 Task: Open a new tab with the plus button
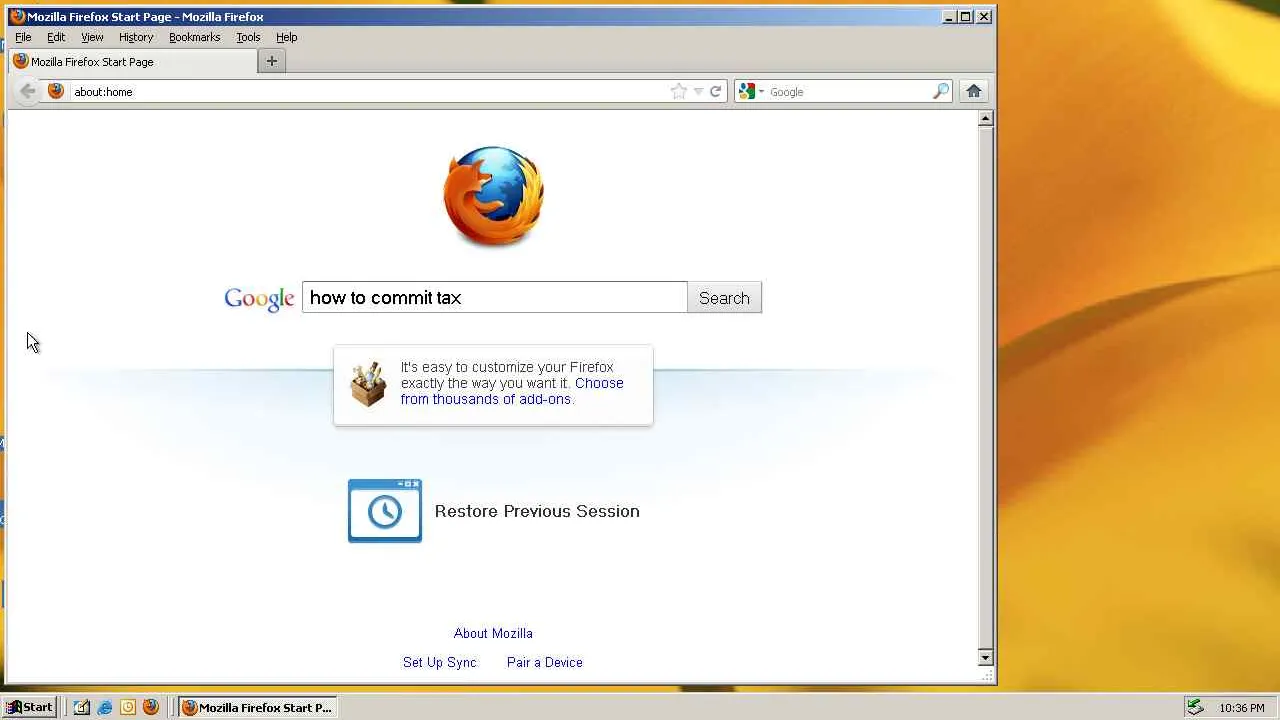pos(271,61)
